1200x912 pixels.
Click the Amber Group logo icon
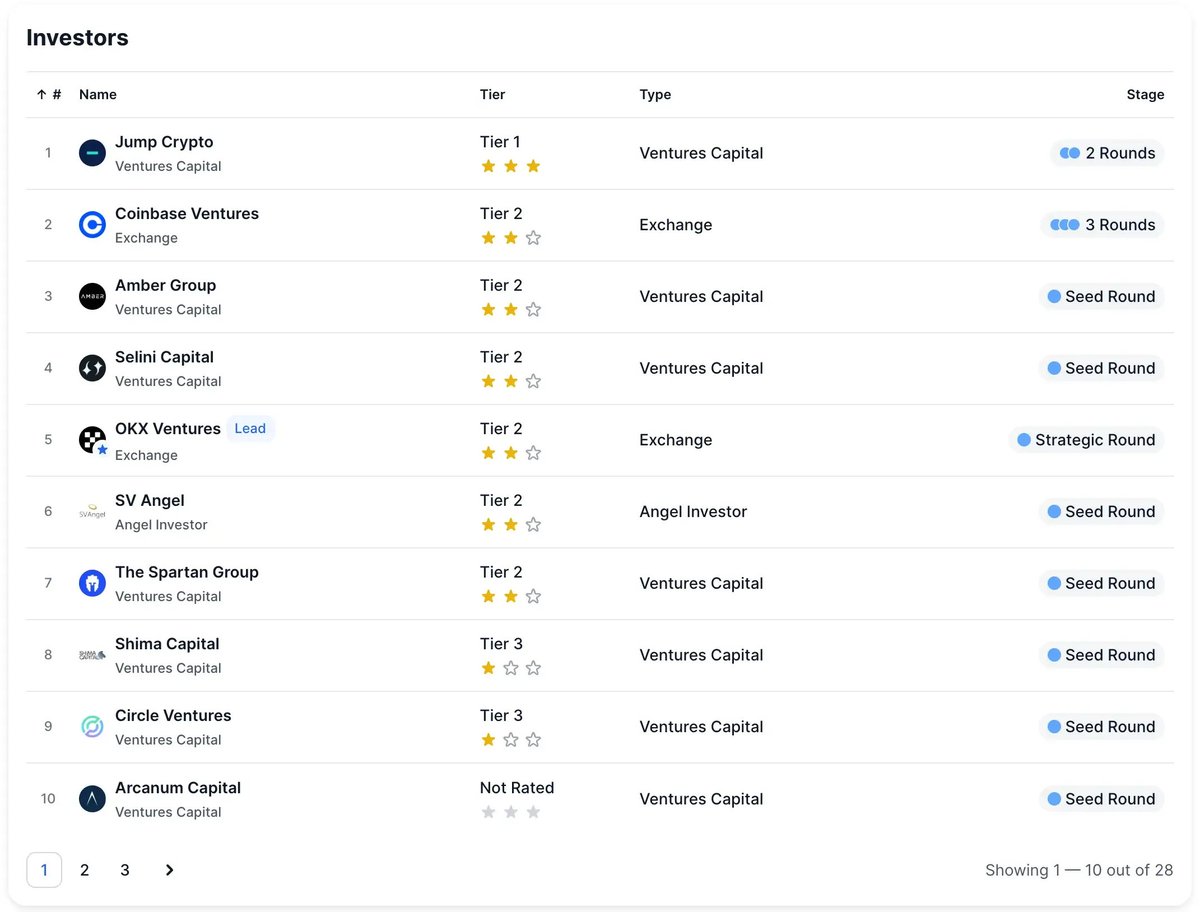[92, 297]
